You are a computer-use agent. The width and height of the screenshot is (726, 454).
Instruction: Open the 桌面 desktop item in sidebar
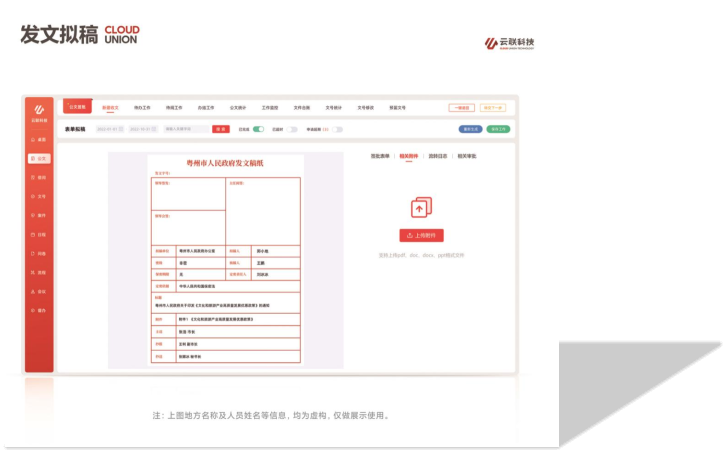click(x=39, y=140)
